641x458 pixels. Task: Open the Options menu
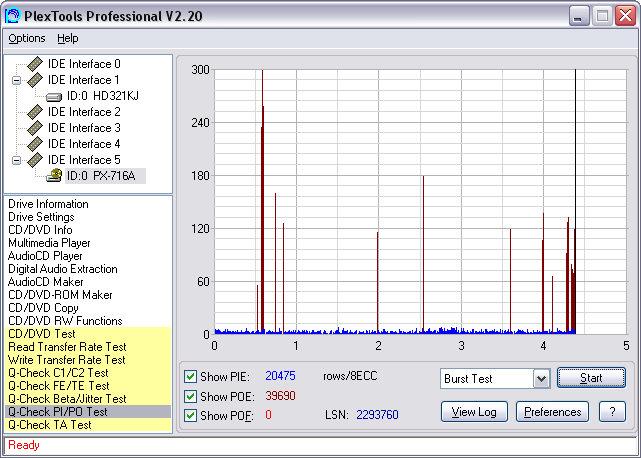click(27, 38)
